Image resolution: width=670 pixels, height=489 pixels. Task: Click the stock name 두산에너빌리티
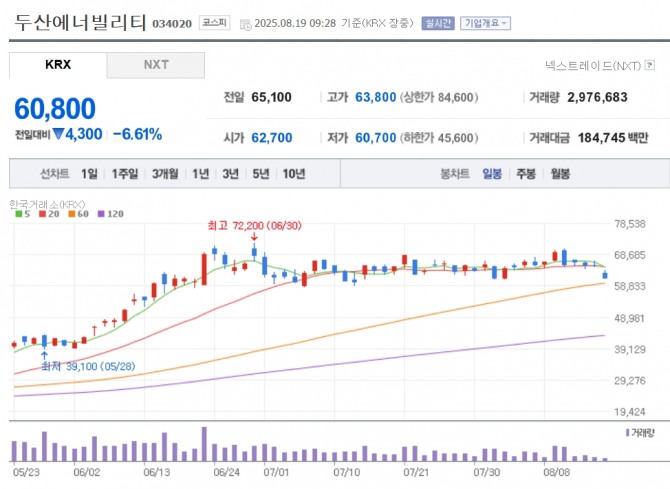click(80, 22)
